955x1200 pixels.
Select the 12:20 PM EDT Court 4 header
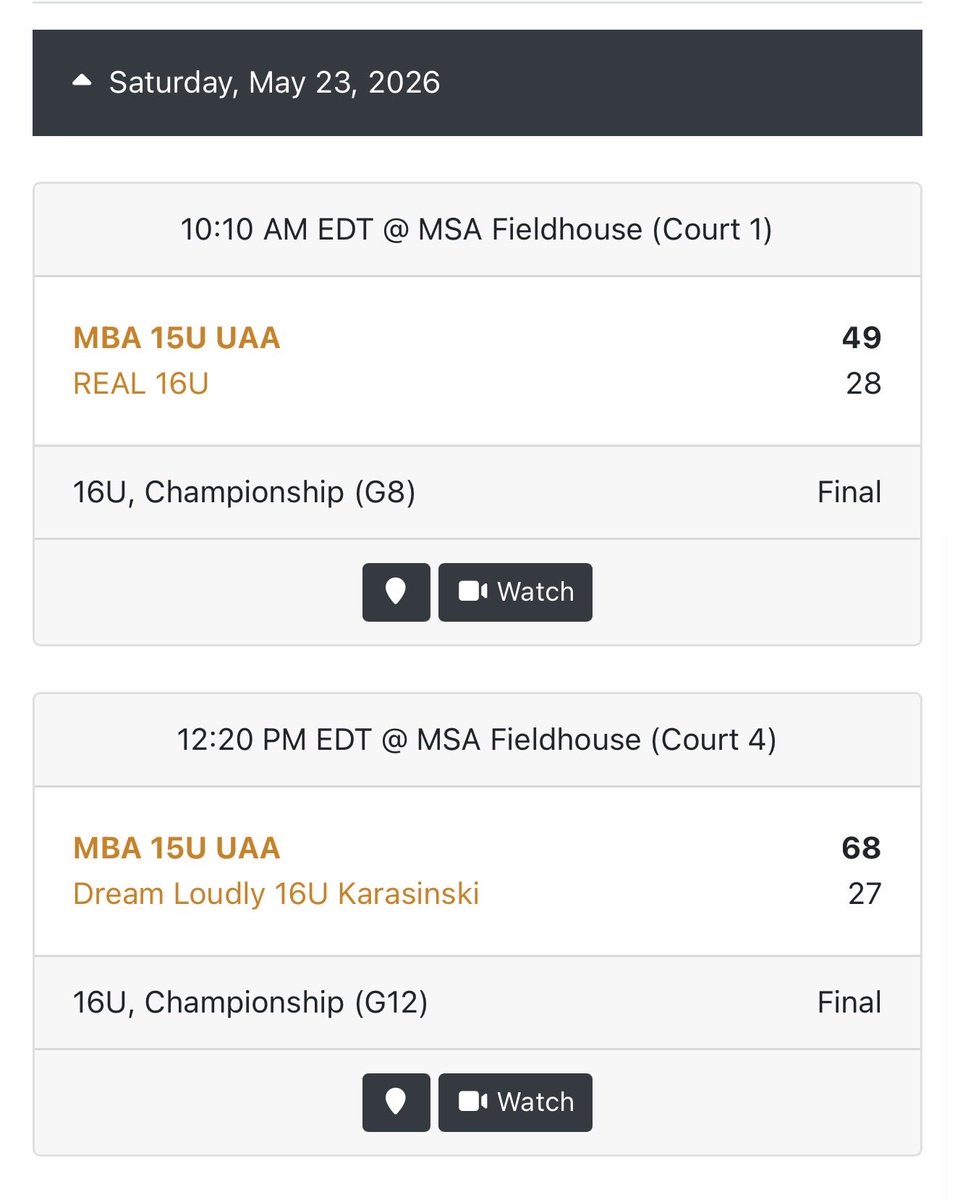[x=477, y=740]
